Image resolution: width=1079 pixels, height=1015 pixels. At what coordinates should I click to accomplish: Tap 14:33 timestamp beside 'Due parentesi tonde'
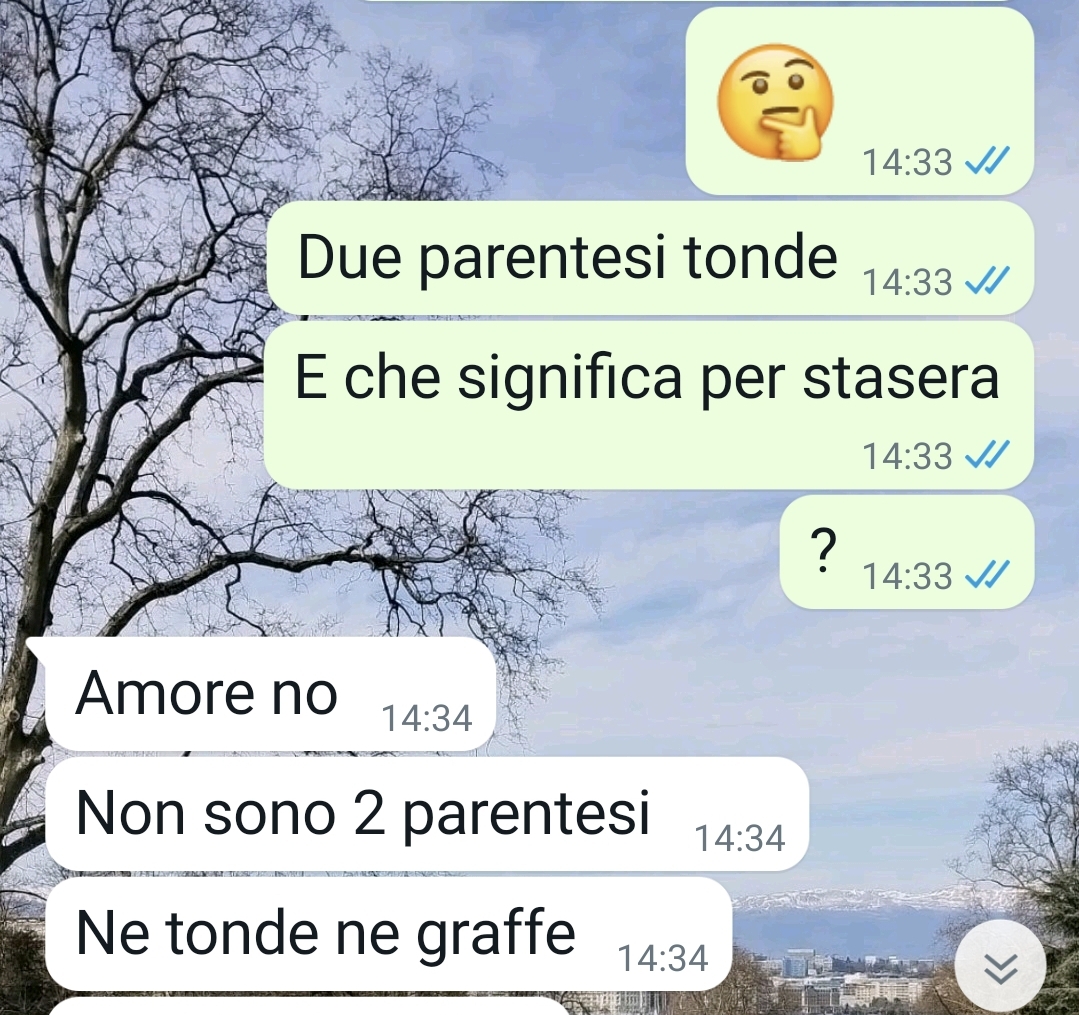click(x=907, y=282)
